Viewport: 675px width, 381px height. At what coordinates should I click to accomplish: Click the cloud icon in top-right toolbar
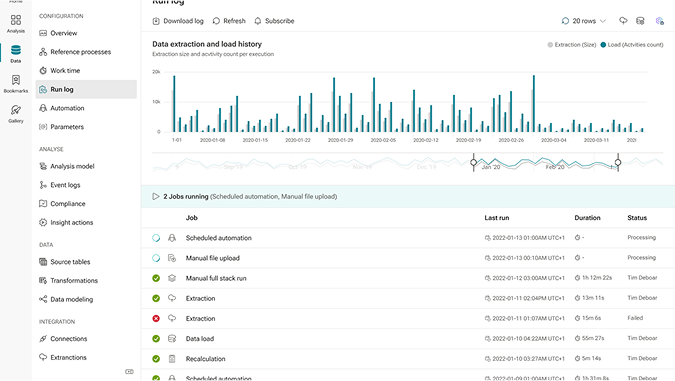pyautogui.click(x=623, y=21)
